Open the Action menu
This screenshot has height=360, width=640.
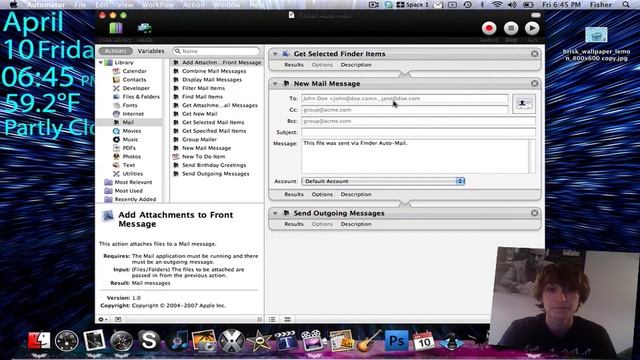(193, 4)
